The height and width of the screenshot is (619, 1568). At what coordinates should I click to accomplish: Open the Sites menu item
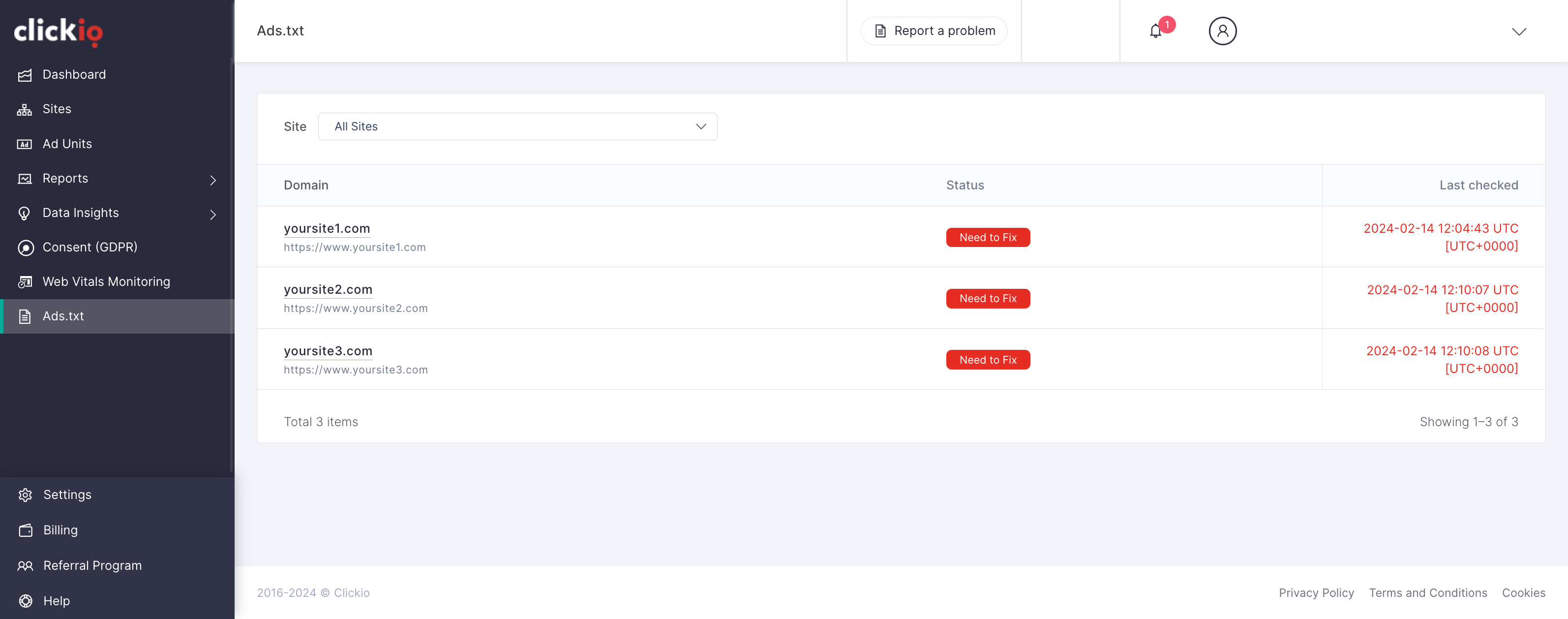117,109
